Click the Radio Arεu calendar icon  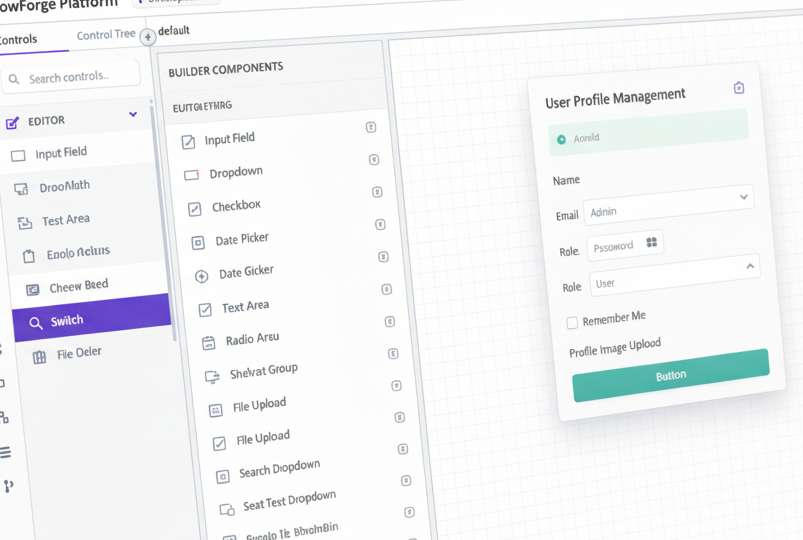(208, 343)
